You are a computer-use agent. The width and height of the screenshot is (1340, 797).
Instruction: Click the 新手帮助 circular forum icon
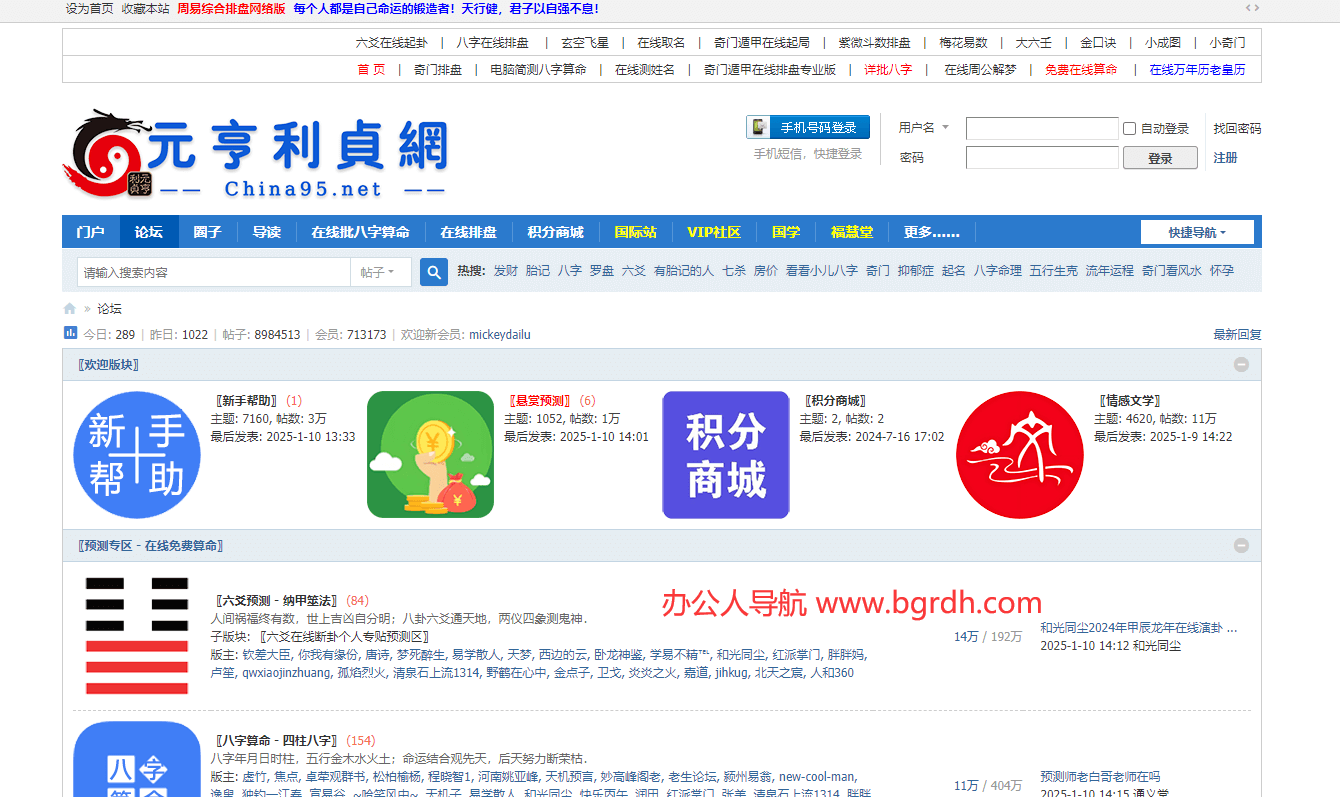(137, 455)
